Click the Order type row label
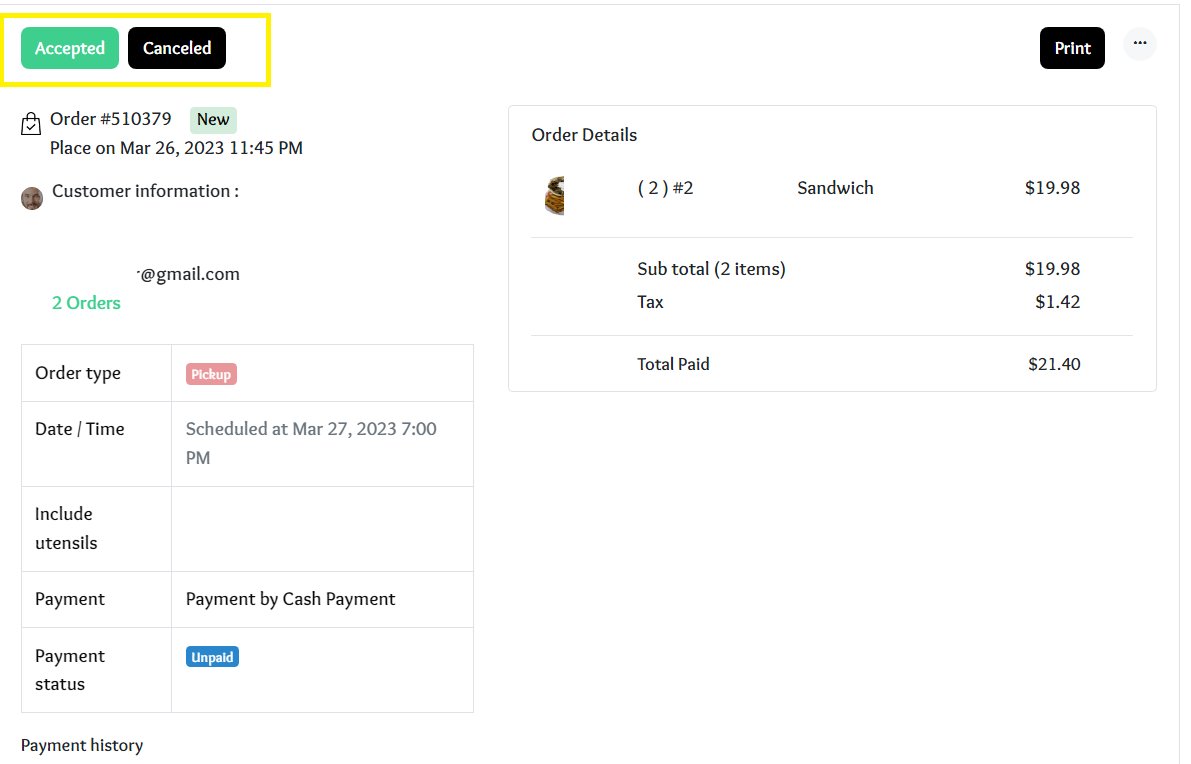This screenshot has width=1191, height=764. [77, 373]
